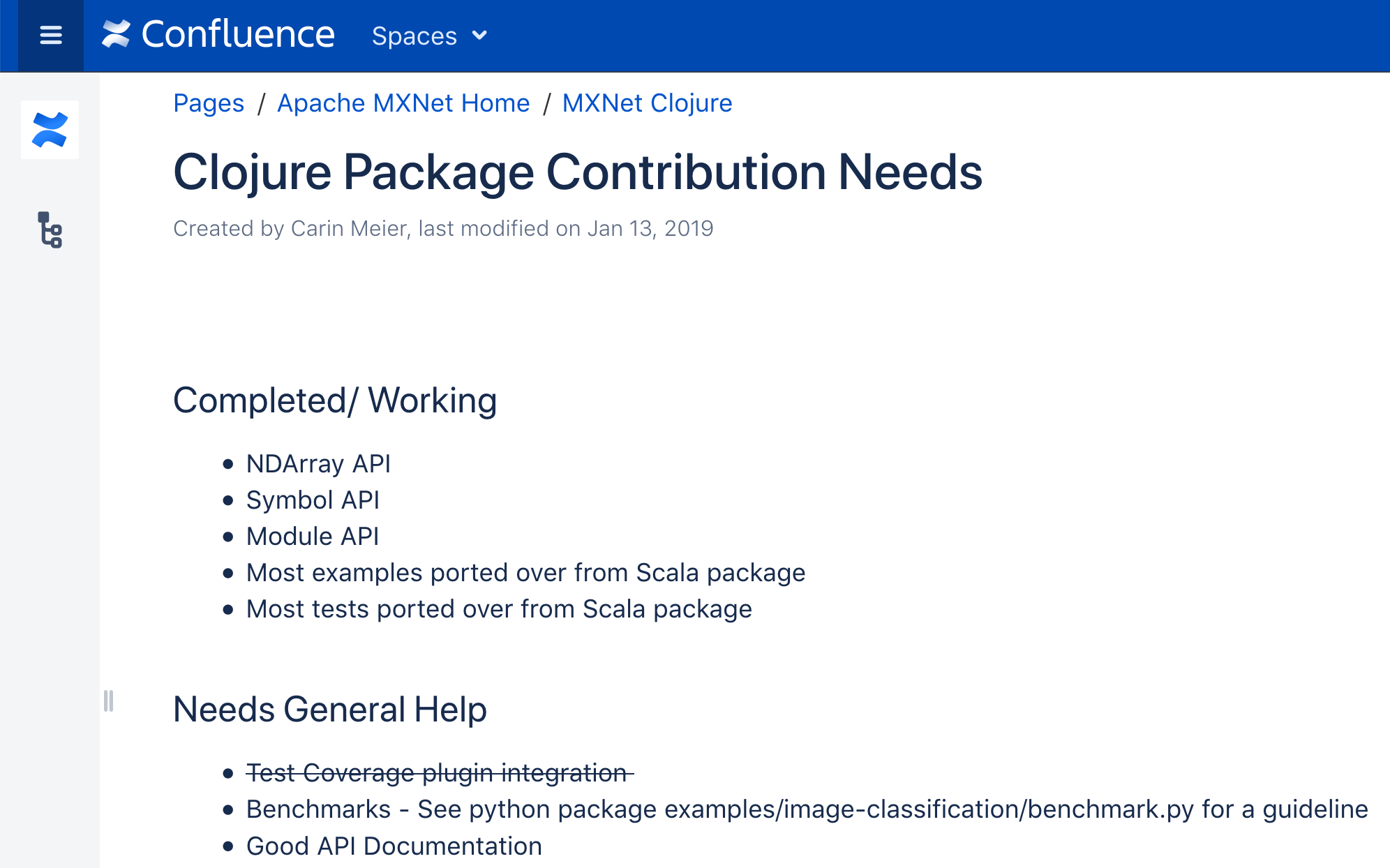Screen dimensions: 1390x868
Task: Open Apache MXNet Home breadcrumb
Action: [403, 103]
